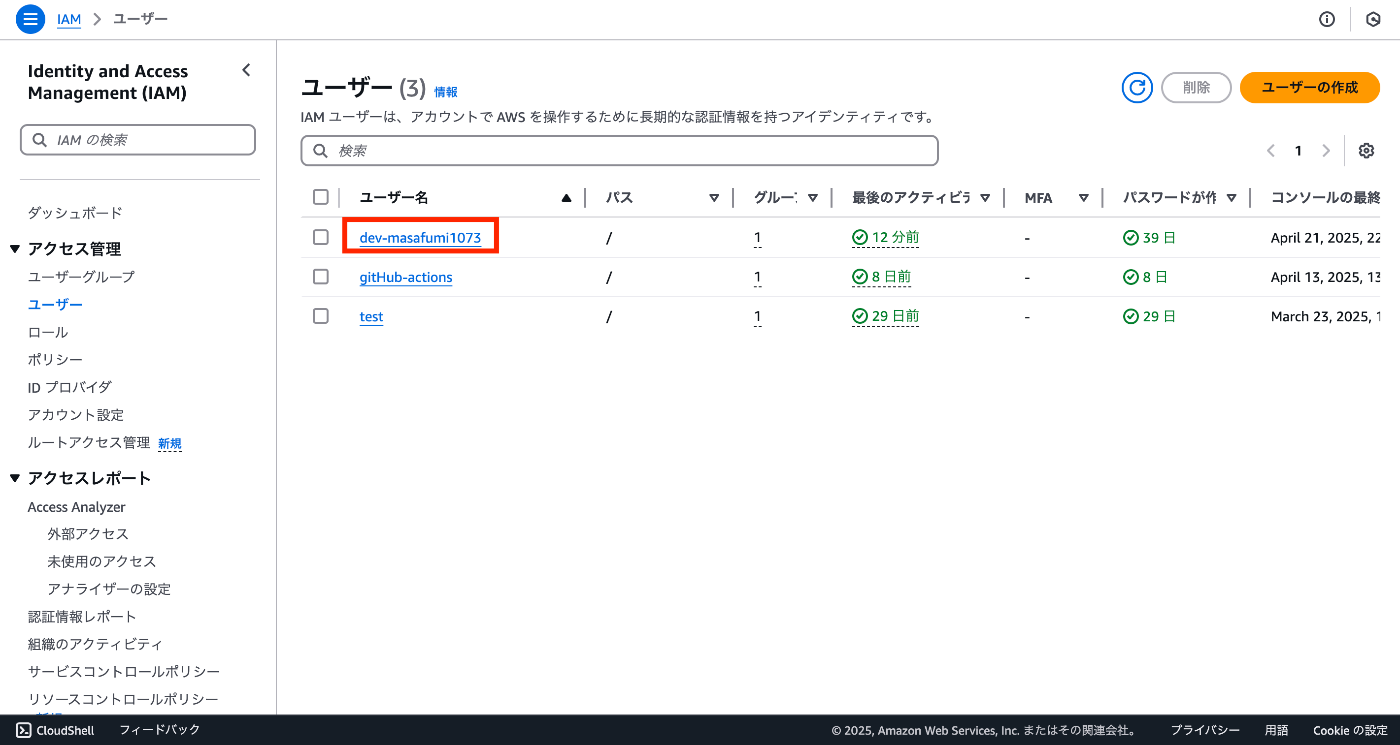Collapse the アクセス管理 section

pos(15,249)
